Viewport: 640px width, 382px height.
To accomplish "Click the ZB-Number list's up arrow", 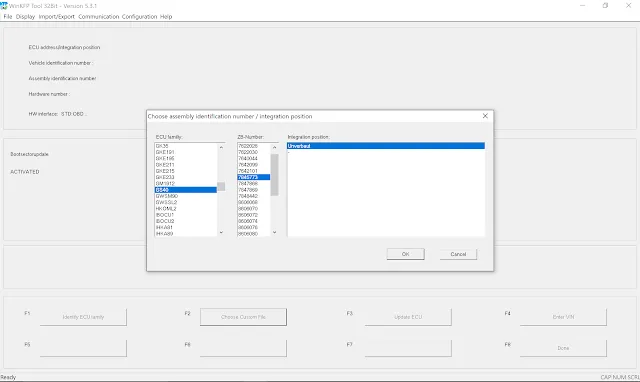I will click(x=274, y=147).
